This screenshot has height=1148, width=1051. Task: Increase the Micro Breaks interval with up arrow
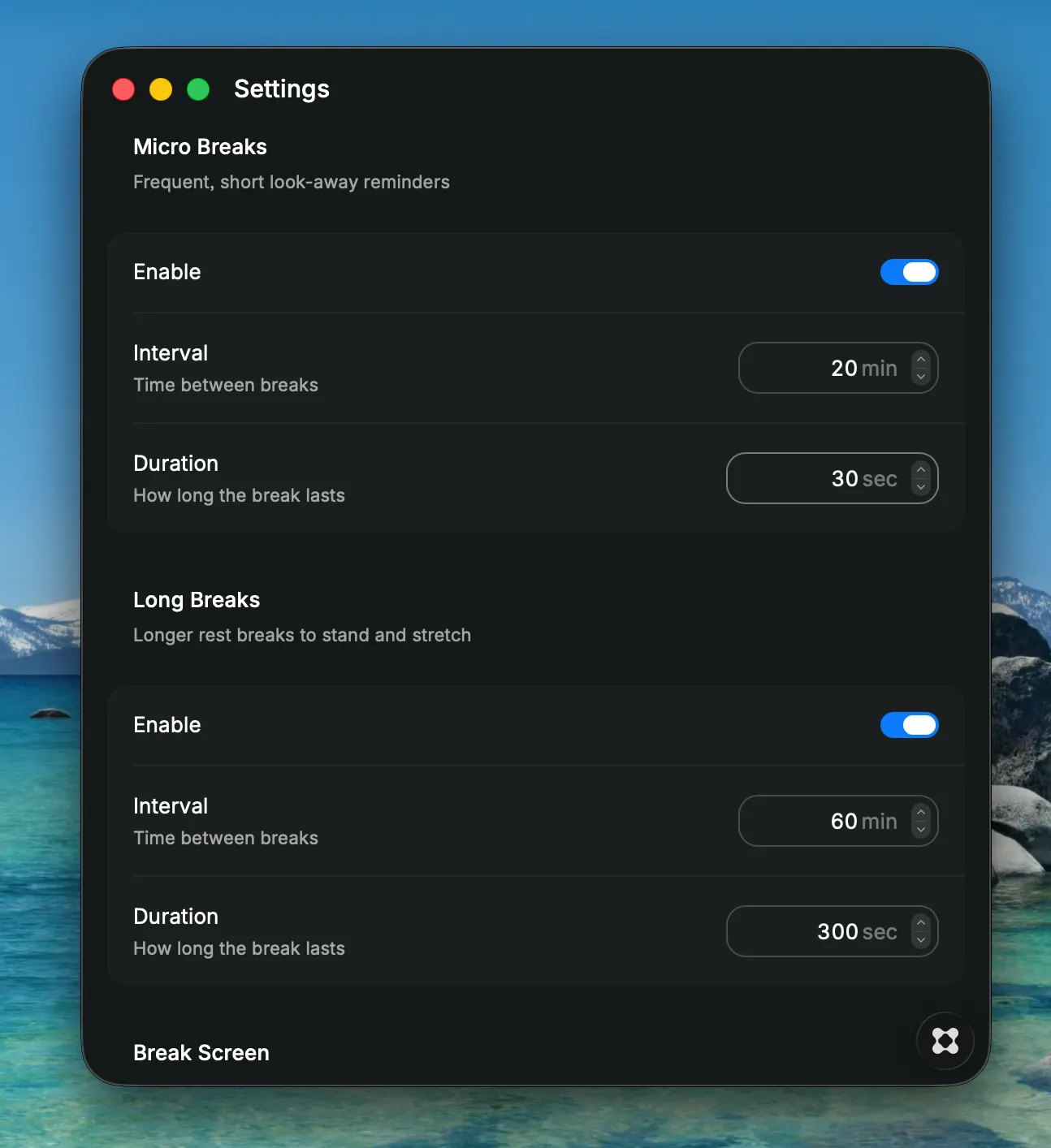pyautogui.click(x=920, y=359)
